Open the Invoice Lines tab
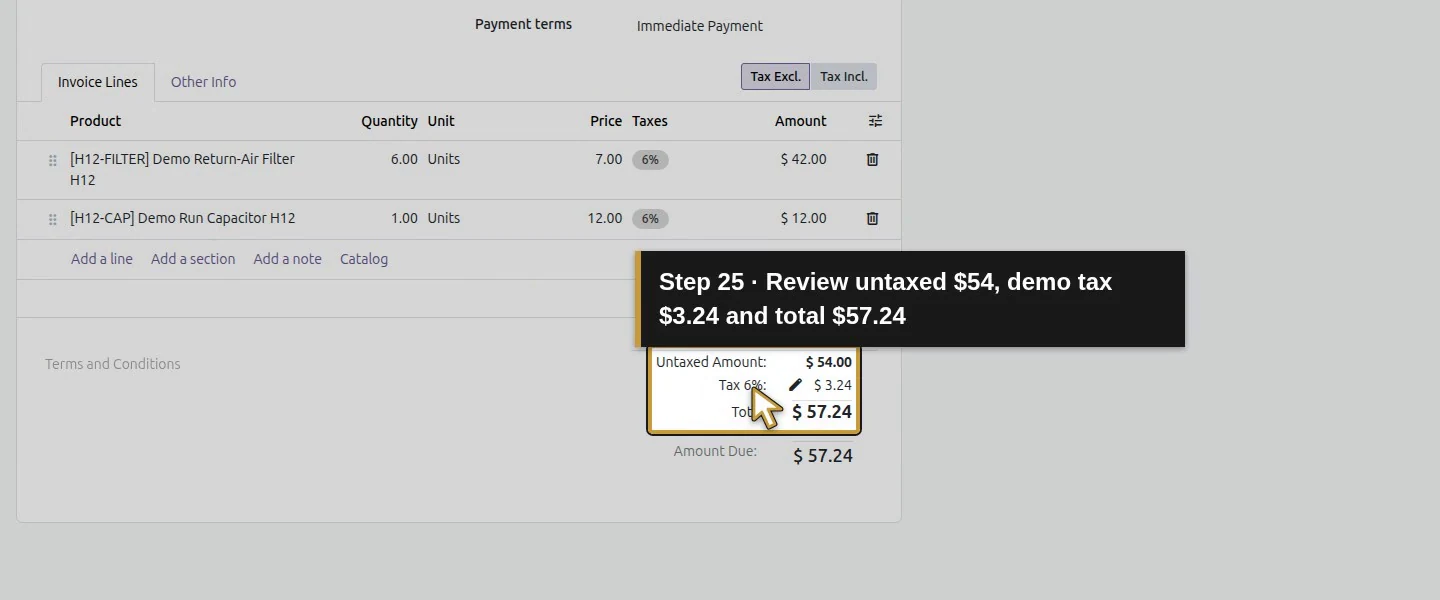 pyautogui.click(x=98, y=82)
